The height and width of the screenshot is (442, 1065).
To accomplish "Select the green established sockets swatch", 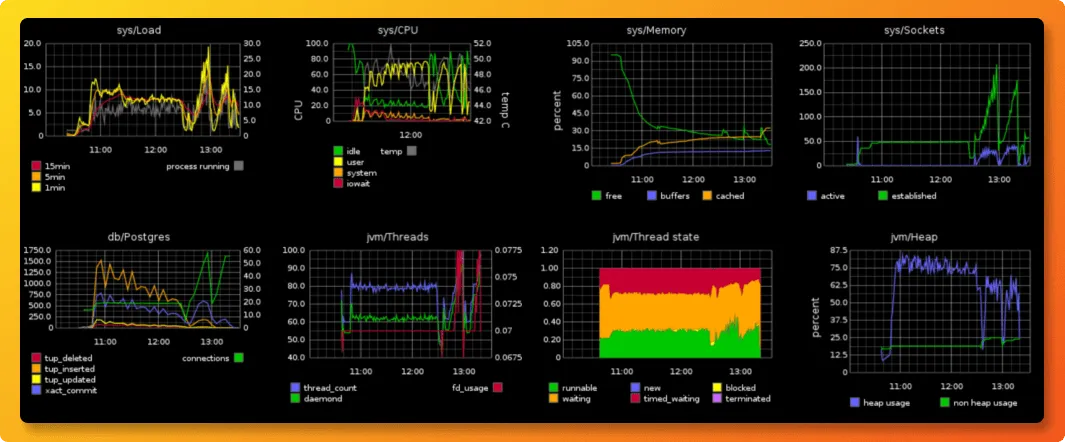I will pos(883,196).
